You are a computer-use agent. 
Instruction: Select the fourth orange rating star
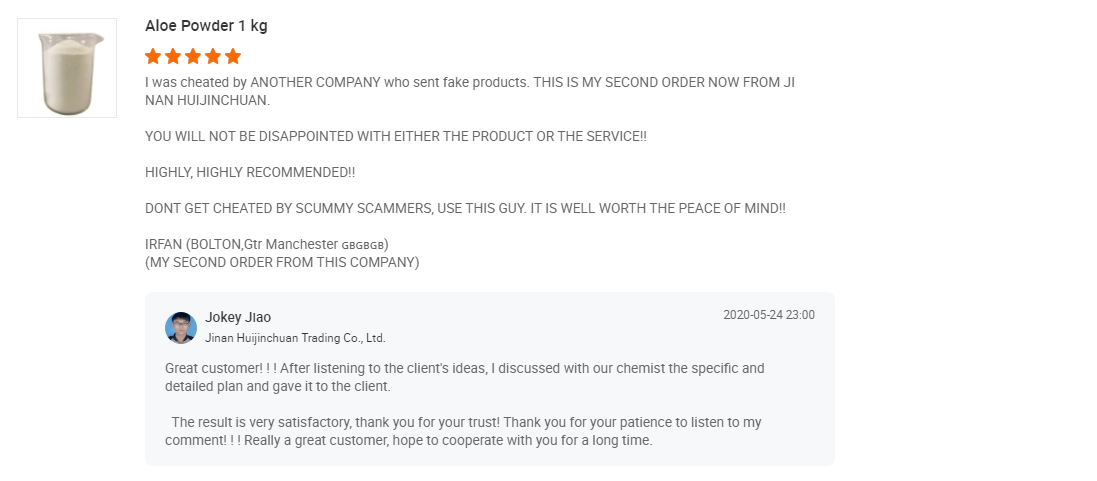(213, 56)
